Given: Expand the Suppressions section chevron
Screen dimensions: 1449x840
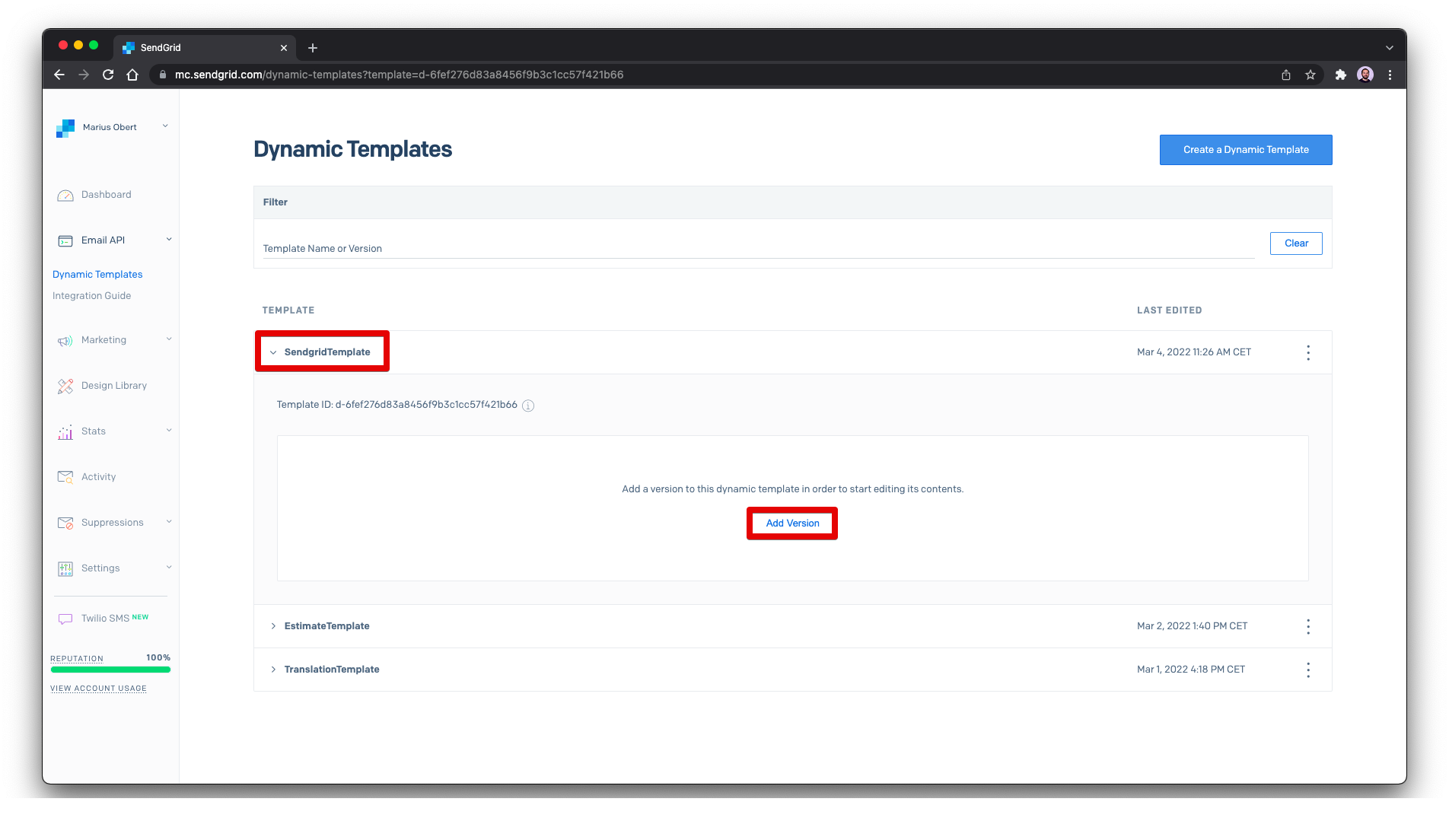Looking at the screenshot, I should 169,522.
